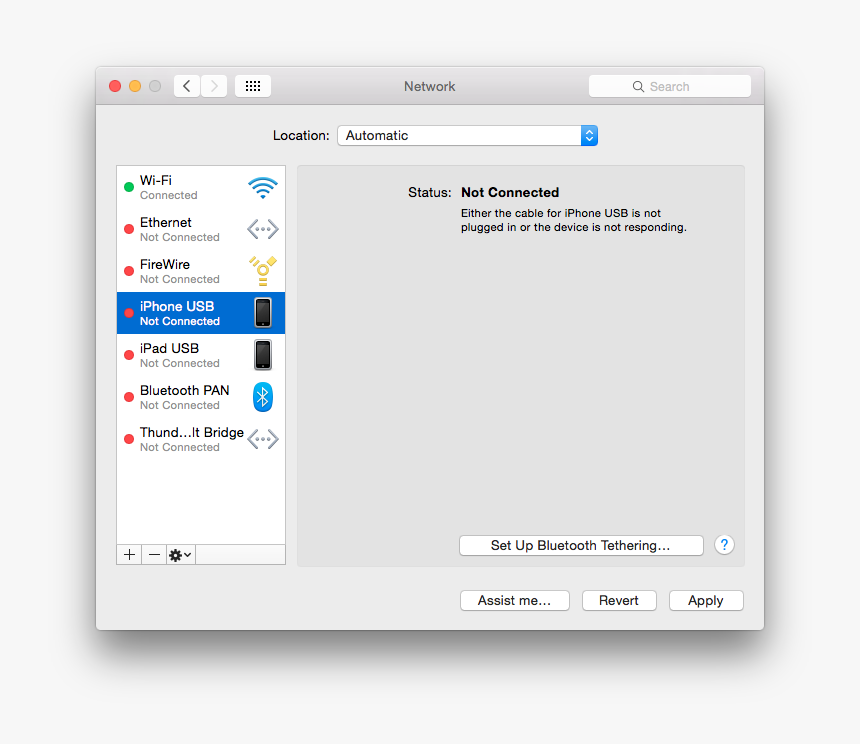860x744 pixels.
Task: Click Wi-Fi green status dot
Action: coord(129,188)
